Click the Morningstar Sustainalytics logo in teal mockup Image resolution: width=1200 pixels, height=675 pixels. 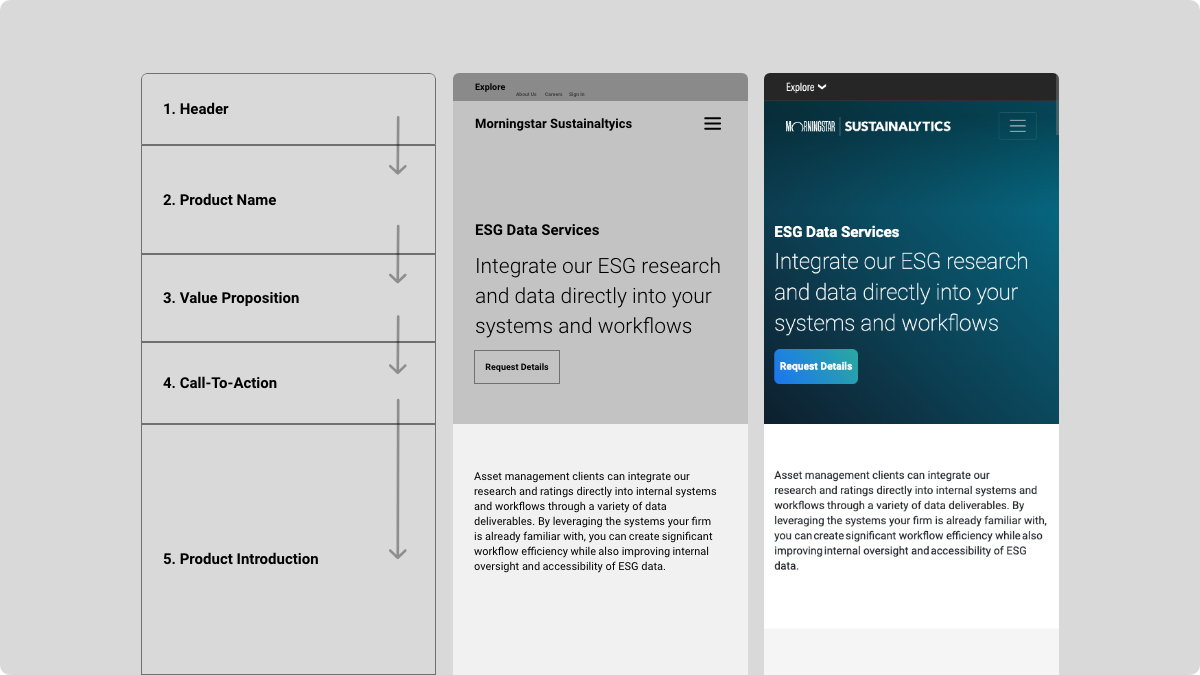(868, 126)
